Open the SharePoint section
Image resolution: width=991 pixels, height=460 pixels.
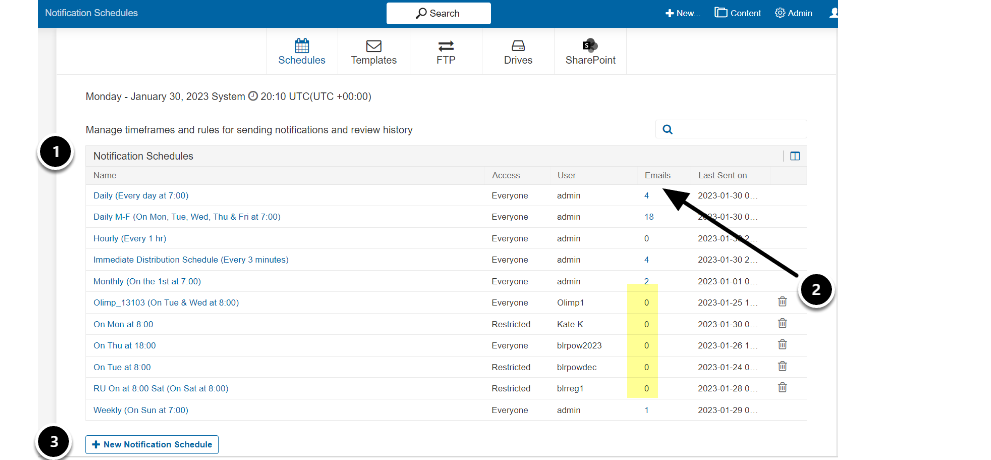(590, 52)
